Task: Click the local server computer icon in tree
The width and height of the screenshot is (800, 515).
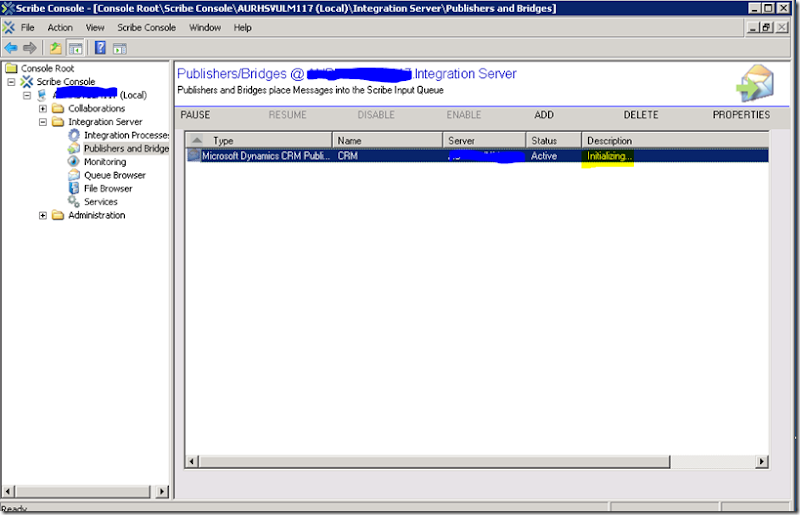Action: (42, 95)
